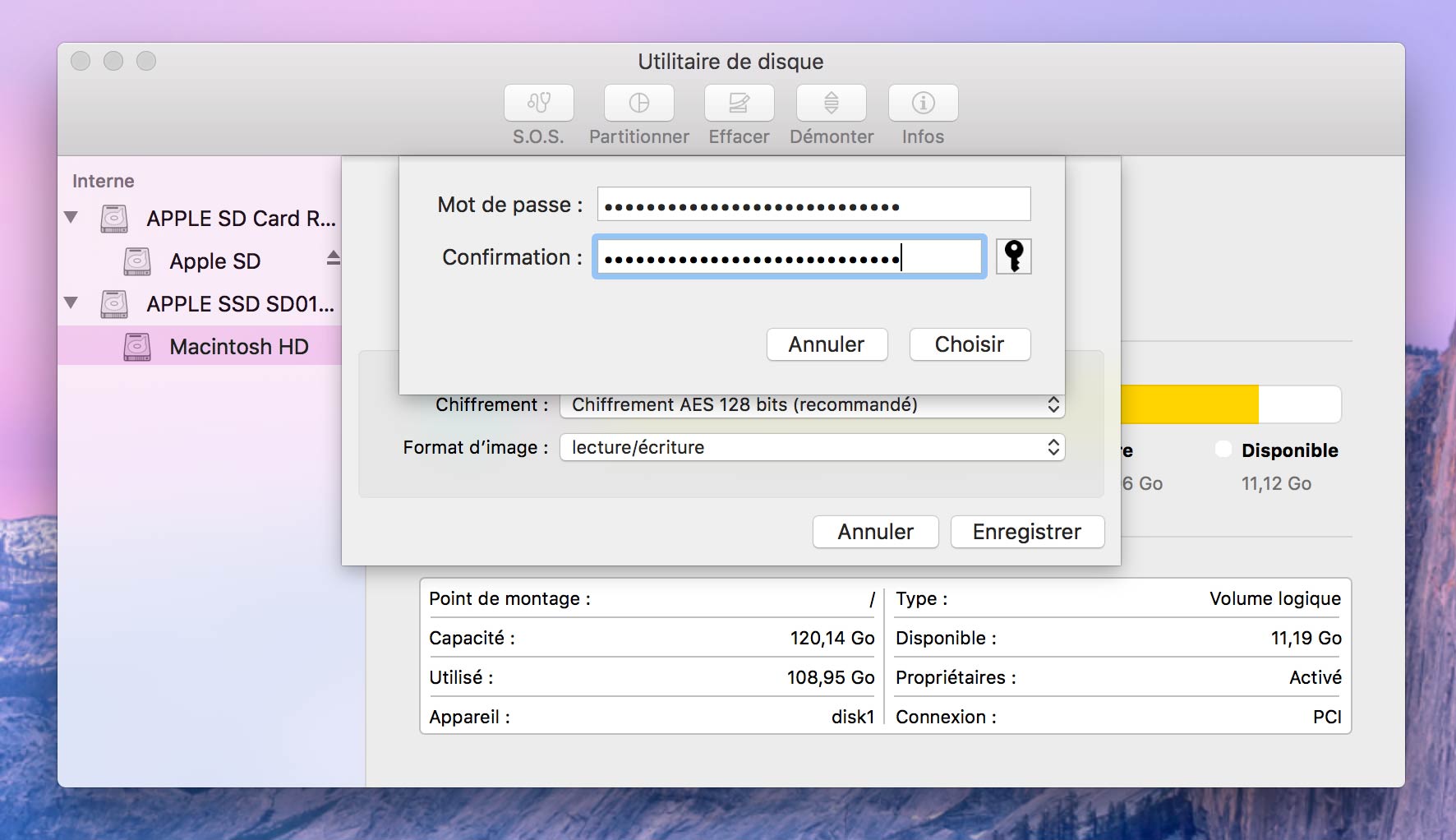Click the Propriétaires value Activé

tap(1315, 677)
